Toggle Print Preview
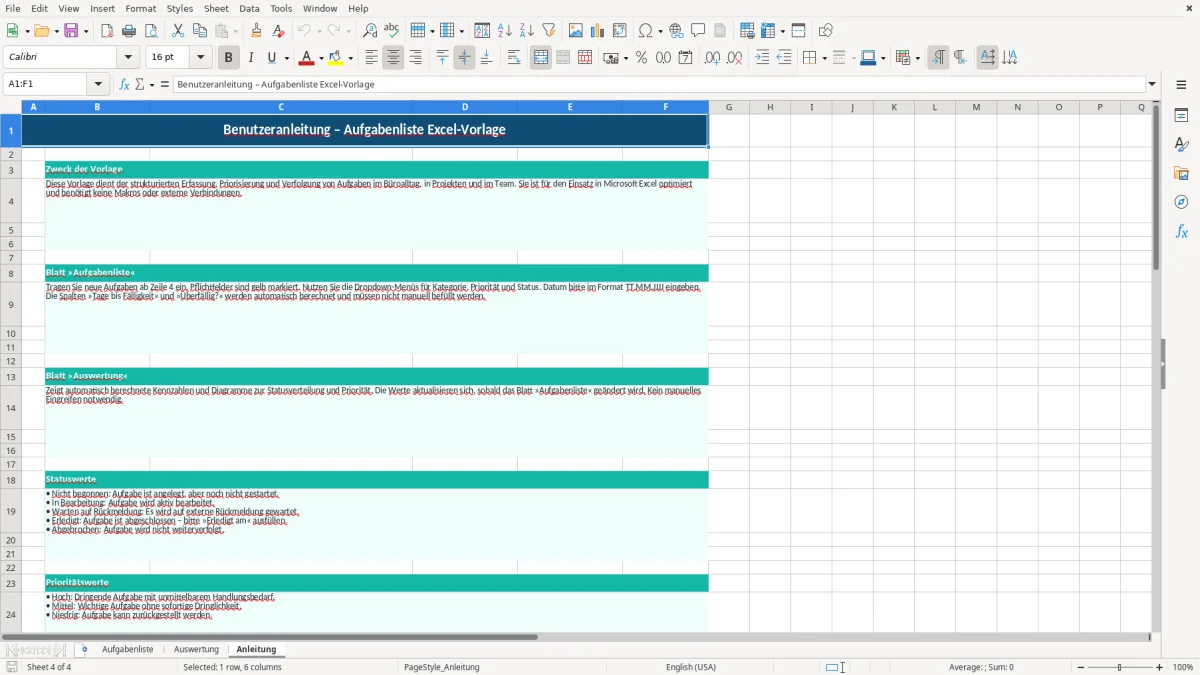Screen dimensions: 1200x675 pyautogui.click(x=151, y=31)
